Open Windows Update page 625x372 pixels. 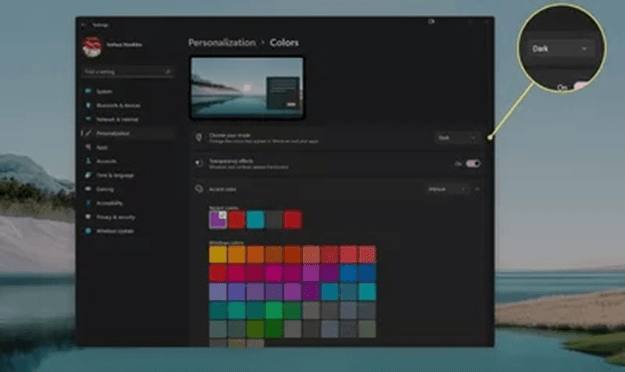[128, 231]
